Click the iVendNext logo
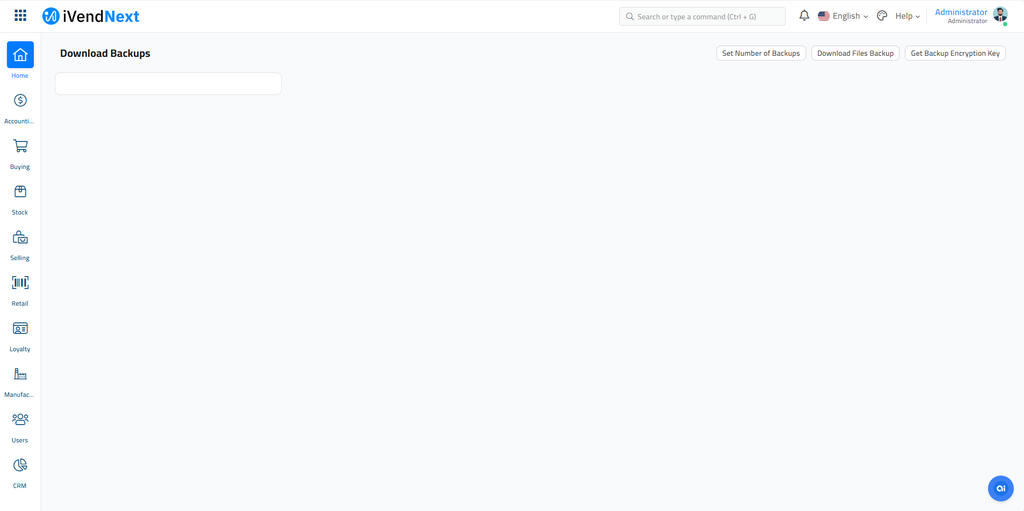The image size is (1024, 511). (91, 16)
